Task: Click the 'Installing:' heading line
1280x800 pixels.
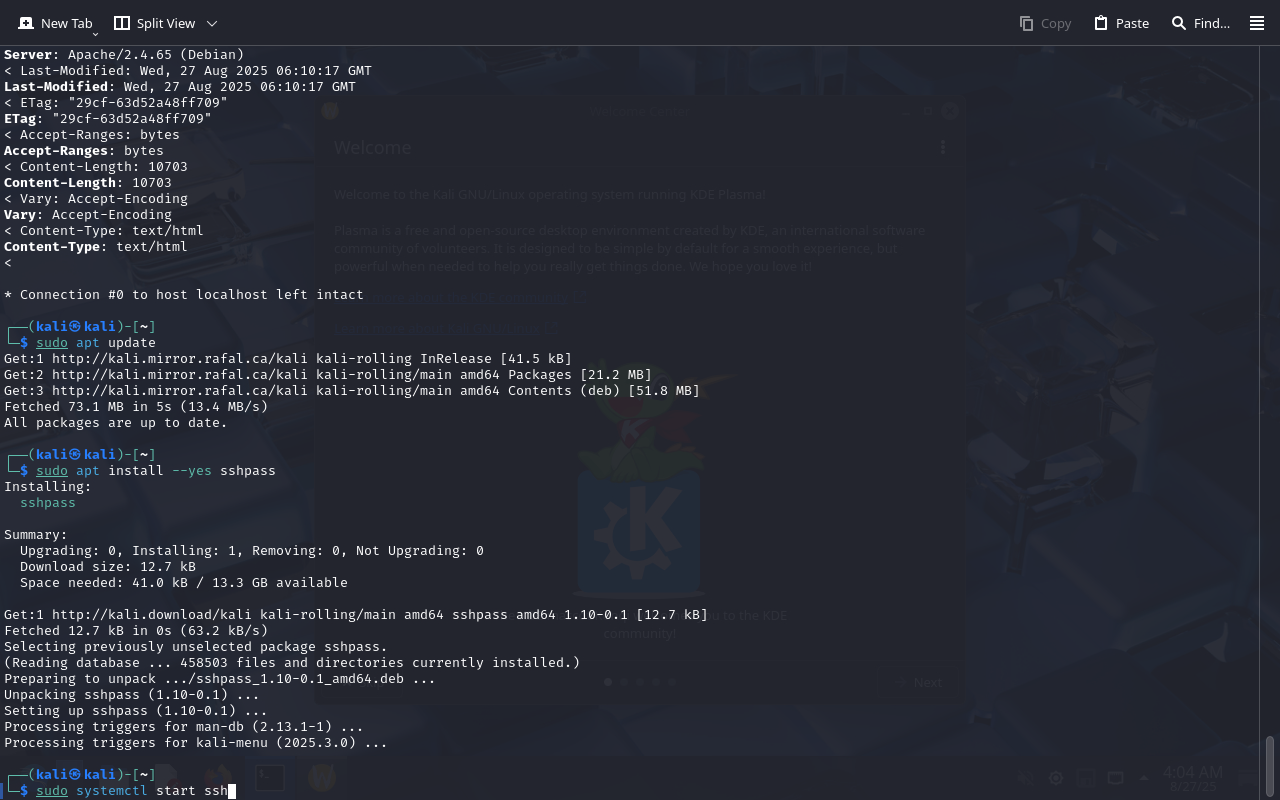Action: coord(48,486)
